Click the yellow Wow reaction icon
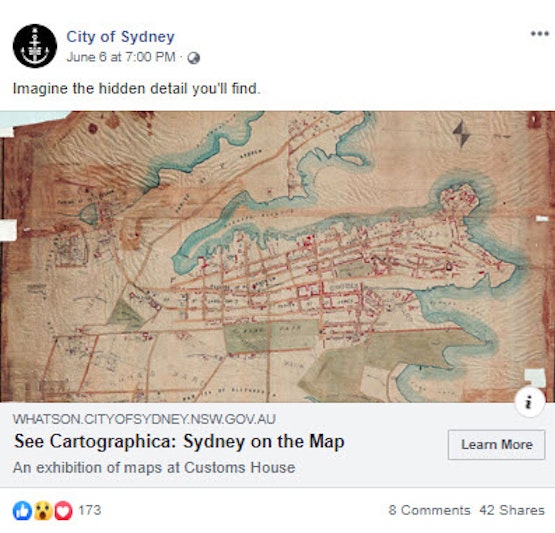 pos(43,511)
